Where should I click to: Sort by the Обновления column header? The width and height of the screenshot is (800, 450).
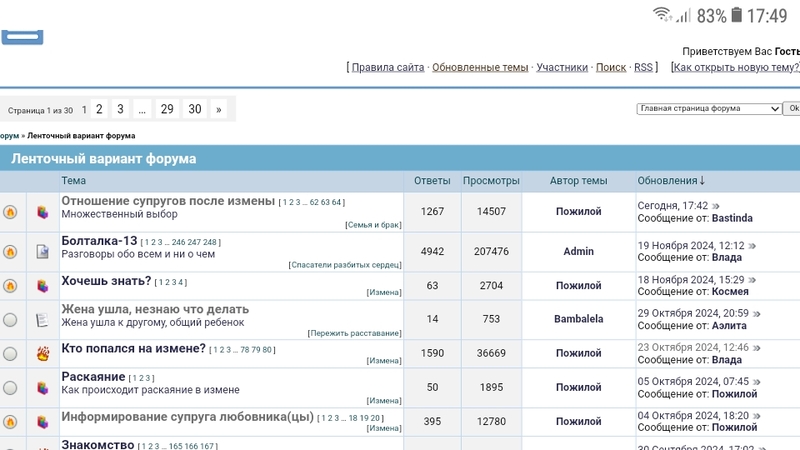(x=670, y=181)
